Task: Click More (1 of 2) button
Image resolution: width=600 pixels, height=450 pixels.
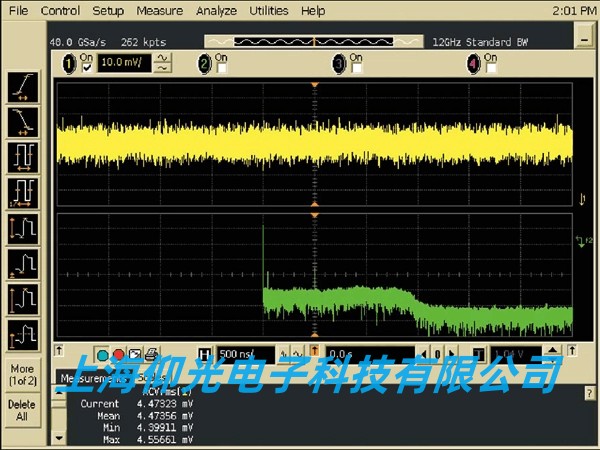Action: click(21, 375)
